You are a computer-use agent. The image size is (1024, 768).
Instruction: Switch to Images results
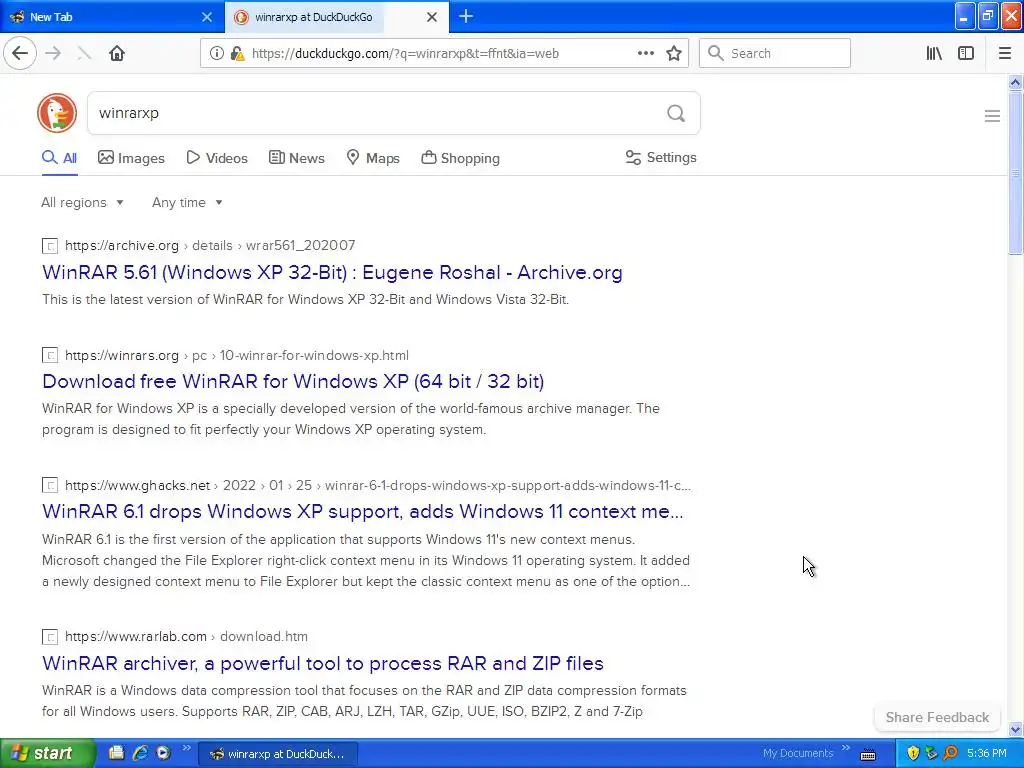(x=131, y=158)
